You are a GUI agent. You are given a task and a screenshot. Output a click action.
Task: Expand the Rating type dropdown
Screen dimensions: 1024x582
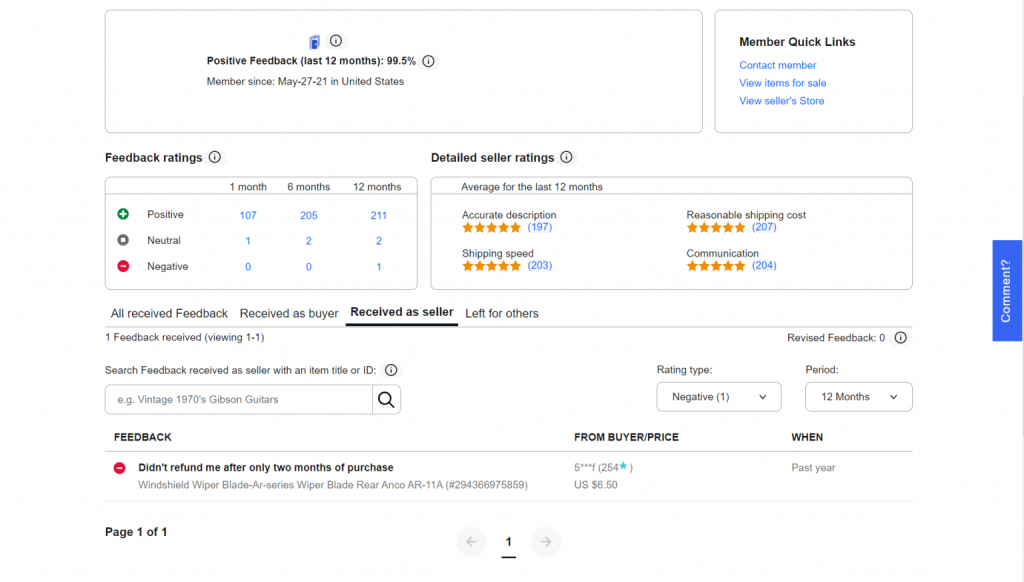719,397
